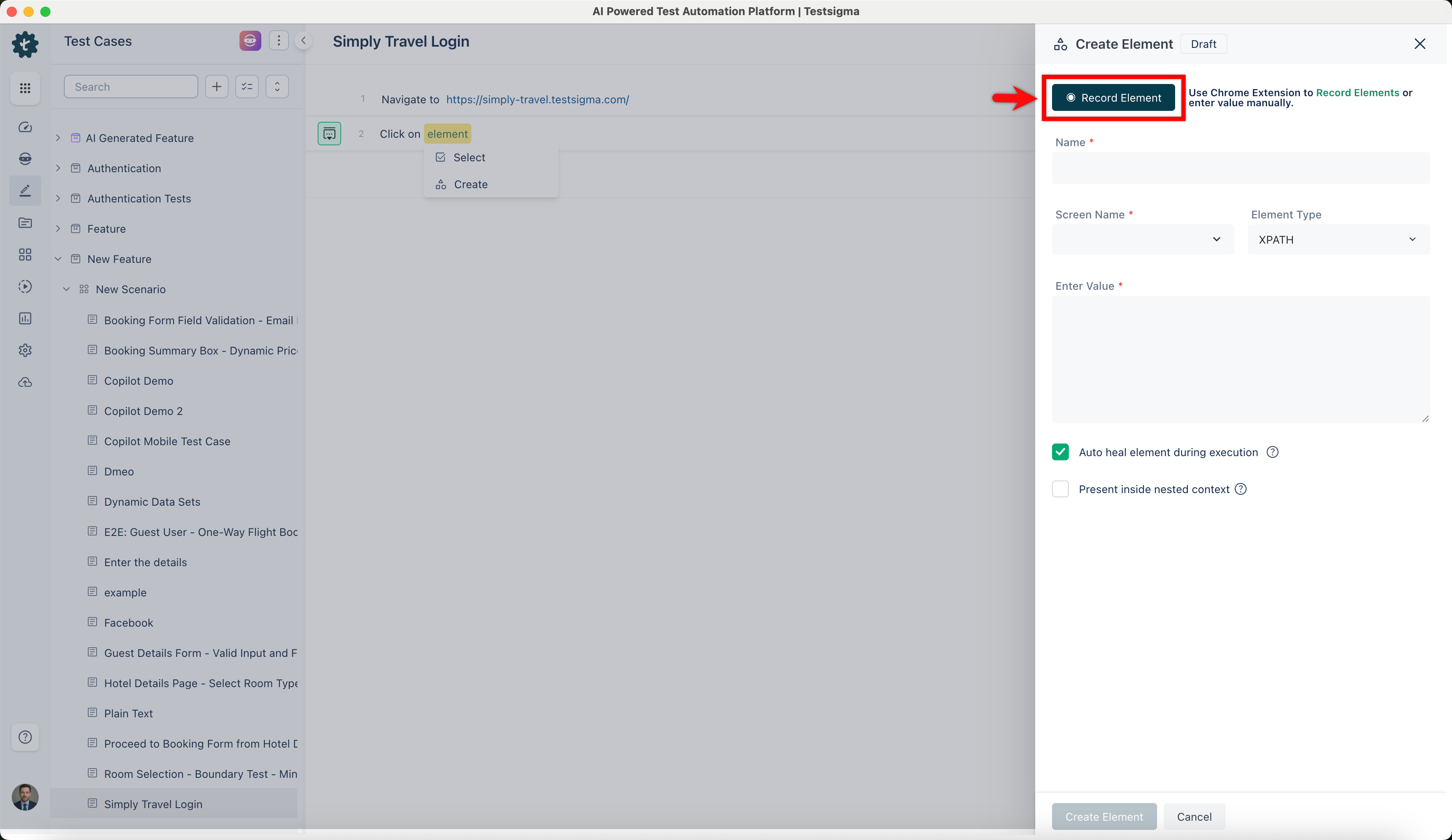Click the plus button to add test case

(217, 87)
